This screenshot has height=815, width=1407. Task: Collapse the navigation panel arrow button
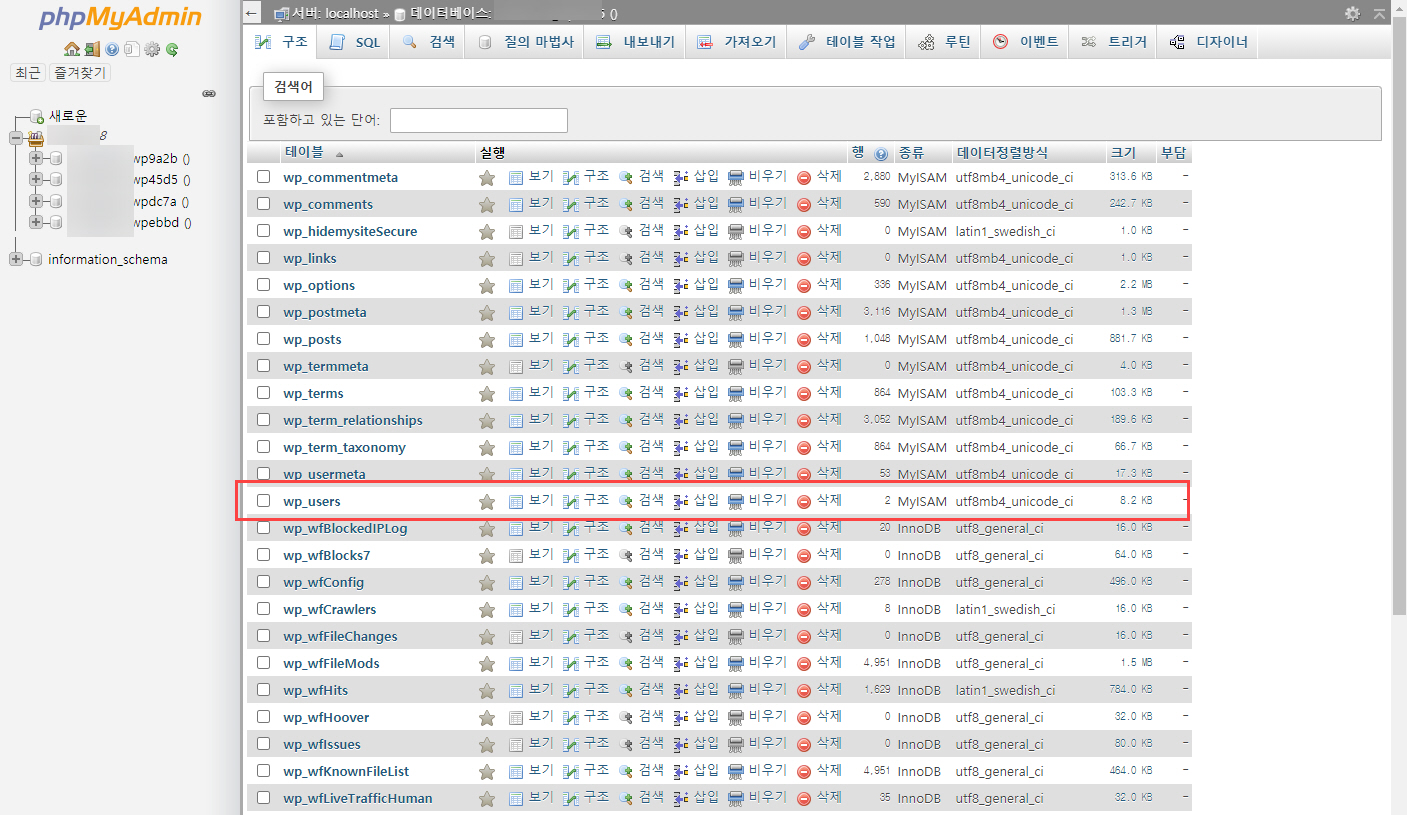pos(252,13)
